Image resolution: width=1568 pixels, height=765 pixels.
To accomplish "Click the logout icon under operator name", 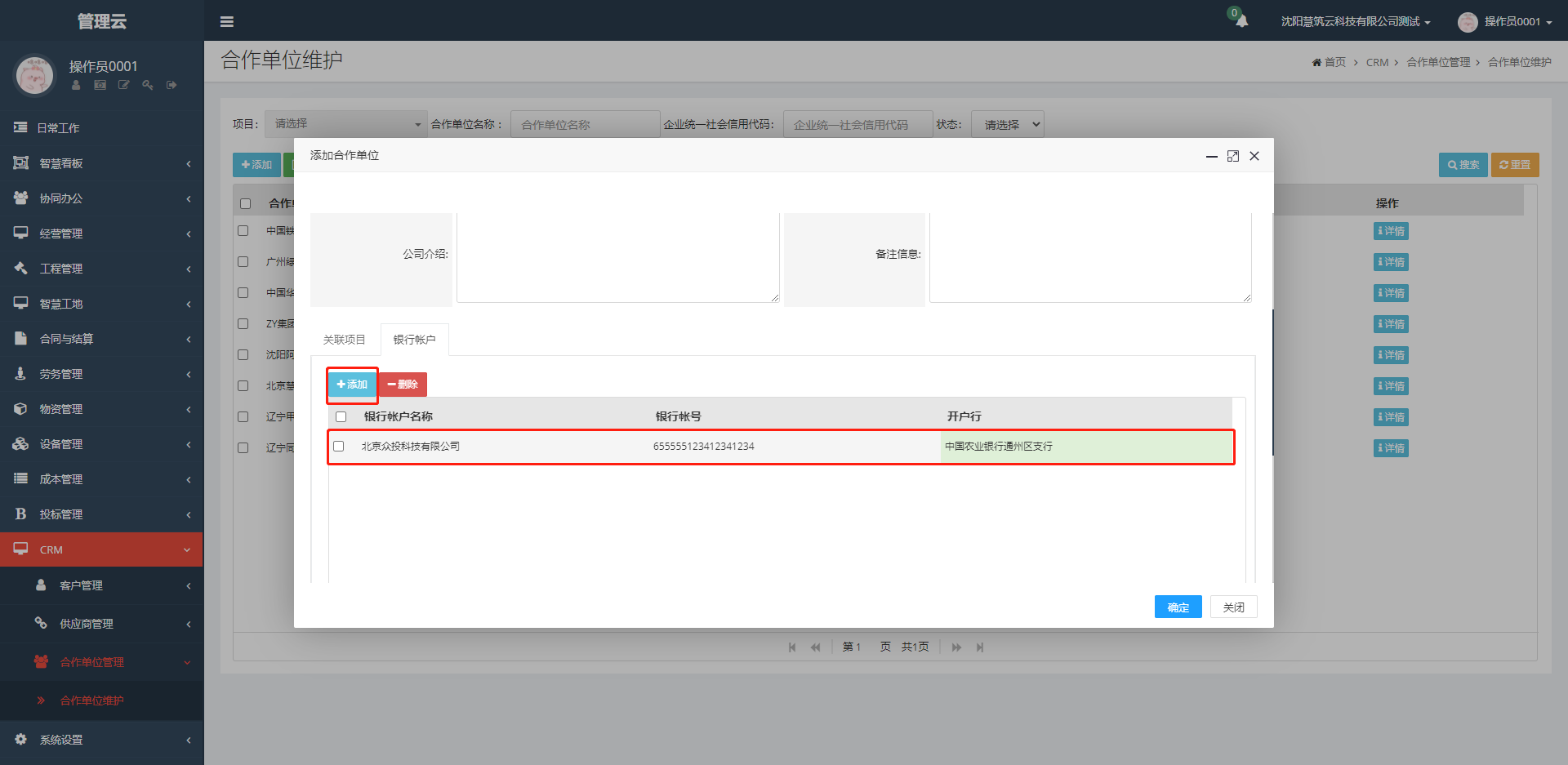I will coord(171,85).
